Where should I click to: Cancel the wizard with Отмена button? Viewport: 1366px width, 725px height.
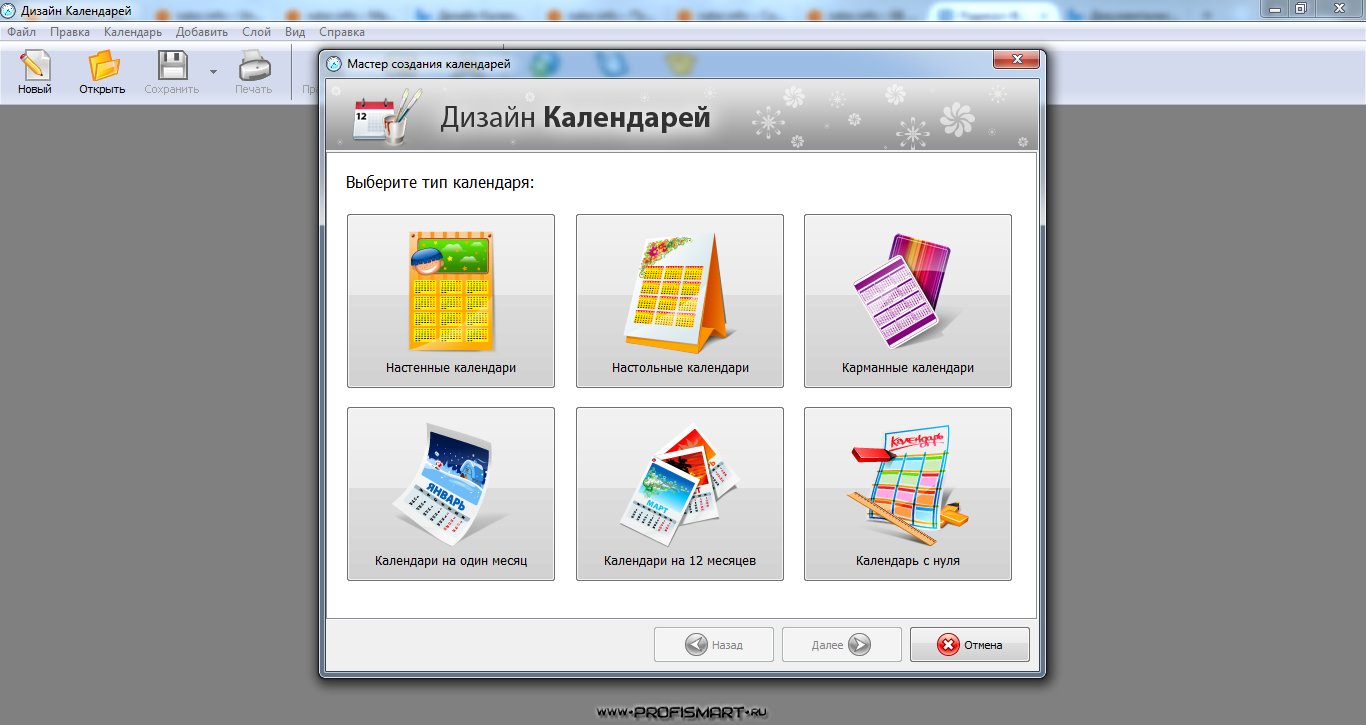coord(970,645)
